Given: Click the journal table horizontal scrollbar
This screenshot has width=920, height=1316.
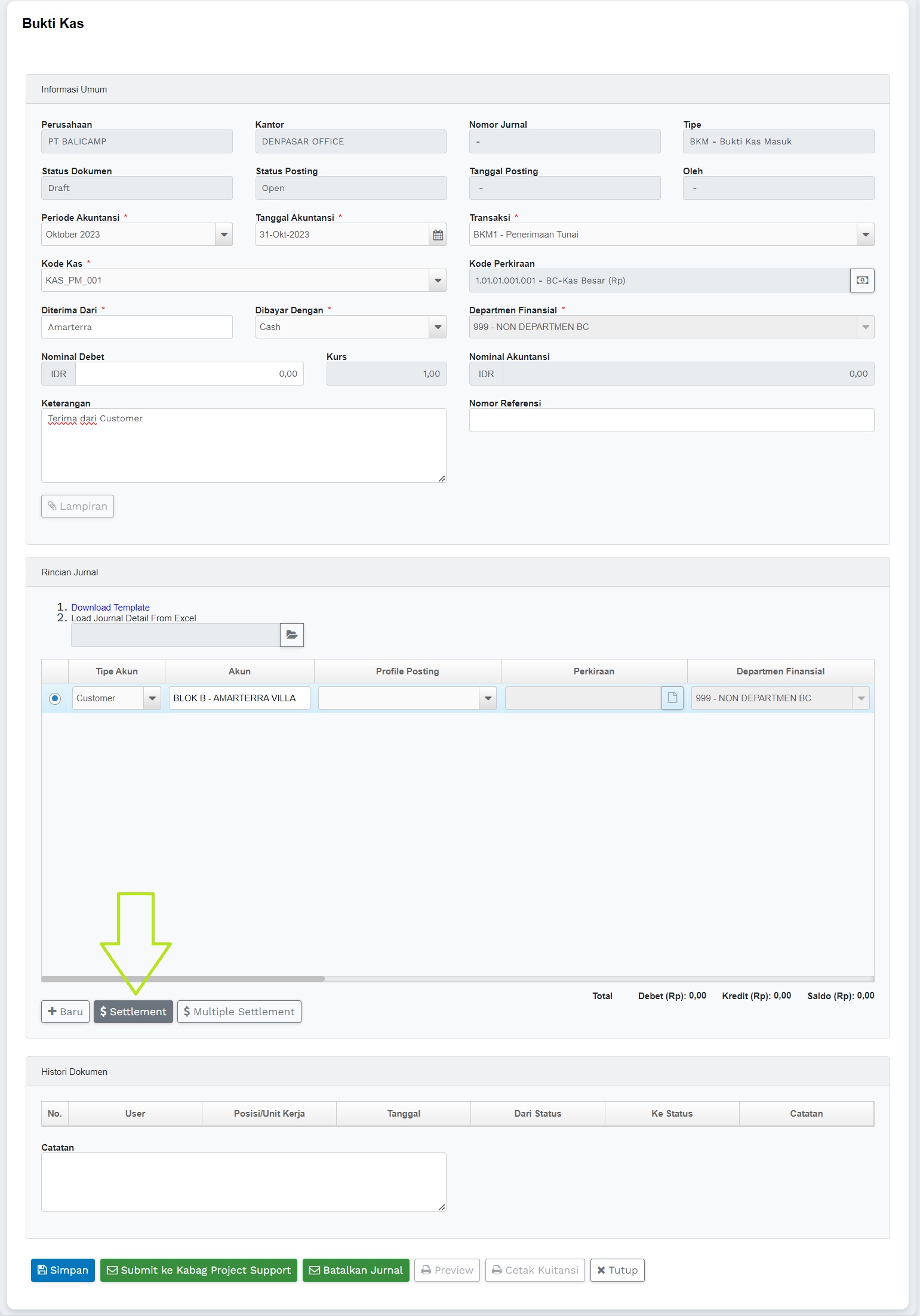Looking at the screenshot, I should 183,979.
